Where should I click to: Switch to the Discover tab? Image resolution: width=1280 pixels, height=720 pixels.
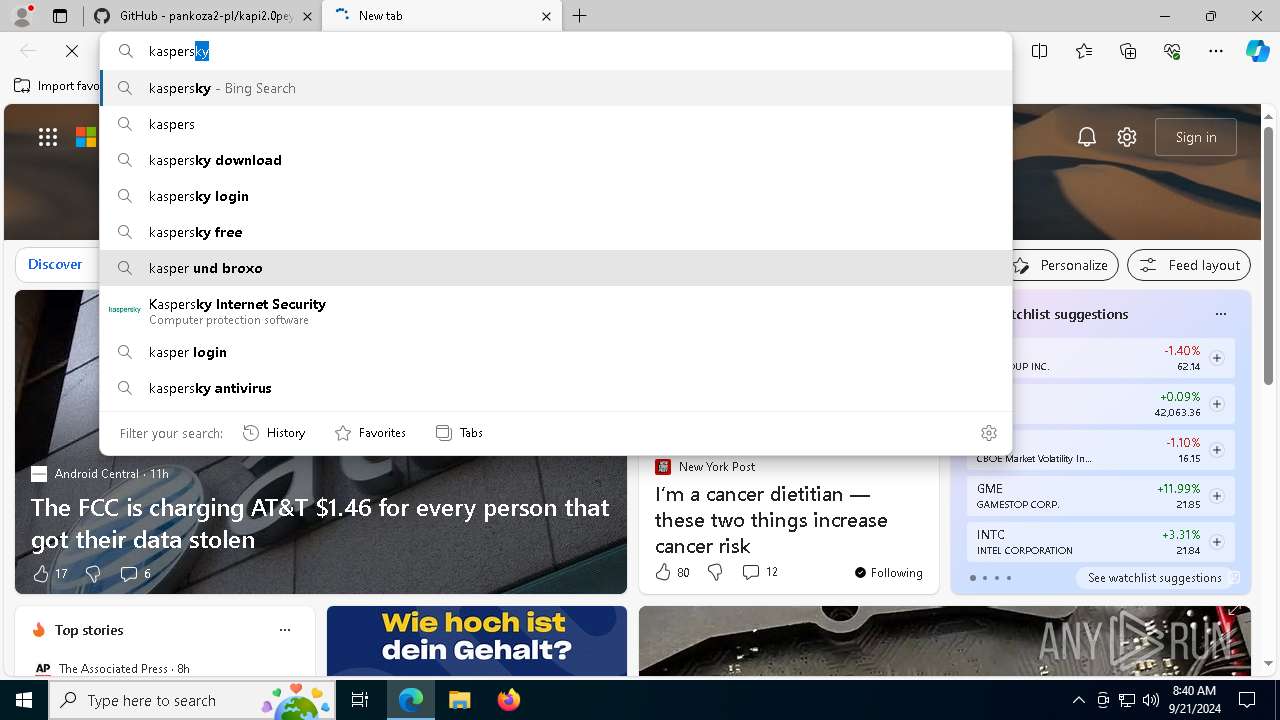55,264
